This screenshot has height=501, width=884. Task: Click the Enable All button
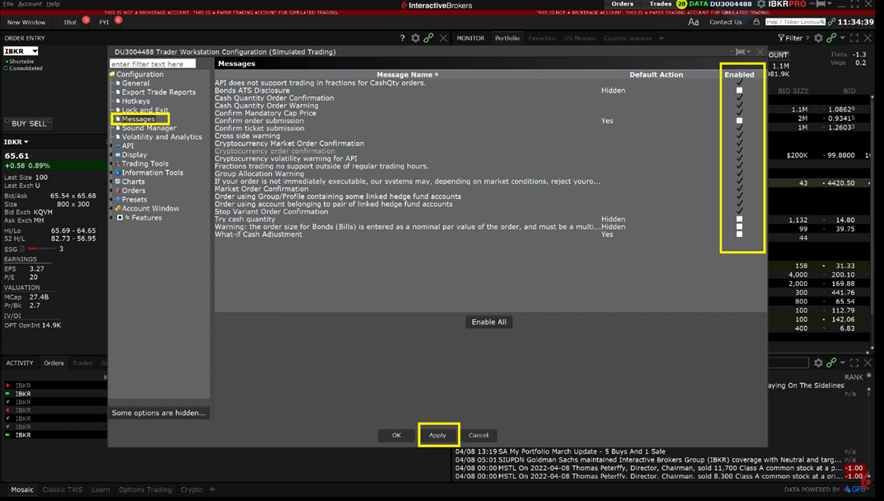coord(489,322)
